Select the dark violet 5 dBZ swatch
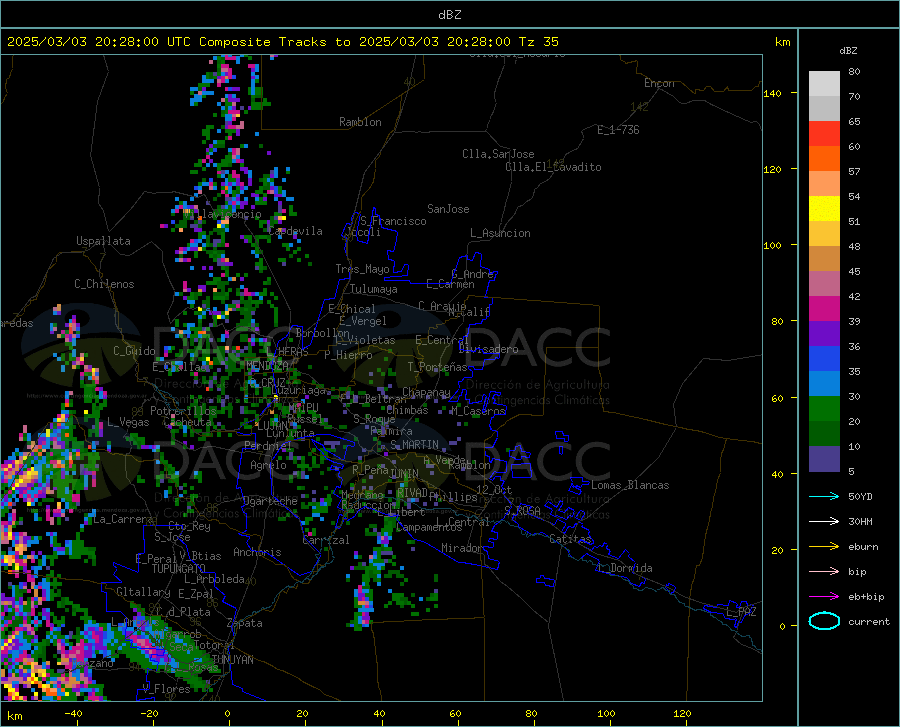The width and height of the screenshot is (900, 727). click(824, 459)
